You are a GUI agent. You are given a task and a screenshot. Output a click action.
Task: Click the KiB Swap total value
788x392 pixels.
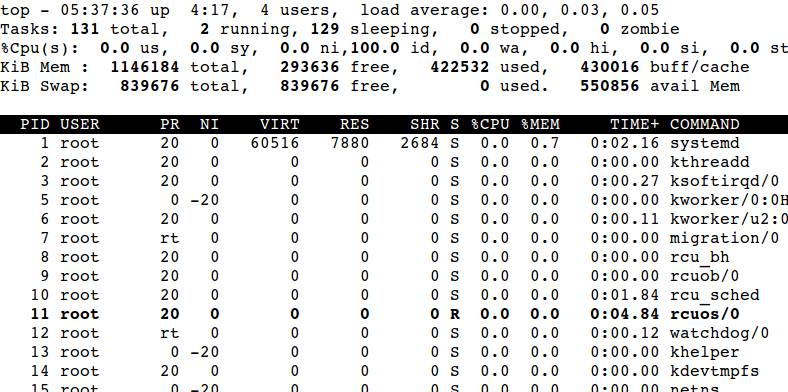(150, 86)
